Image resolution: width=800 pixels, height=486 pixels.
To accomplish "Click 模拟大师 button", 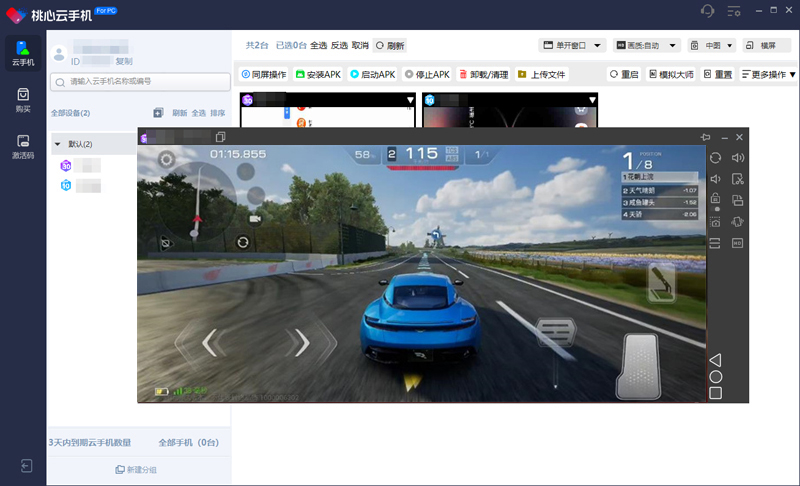I will 671,74.
